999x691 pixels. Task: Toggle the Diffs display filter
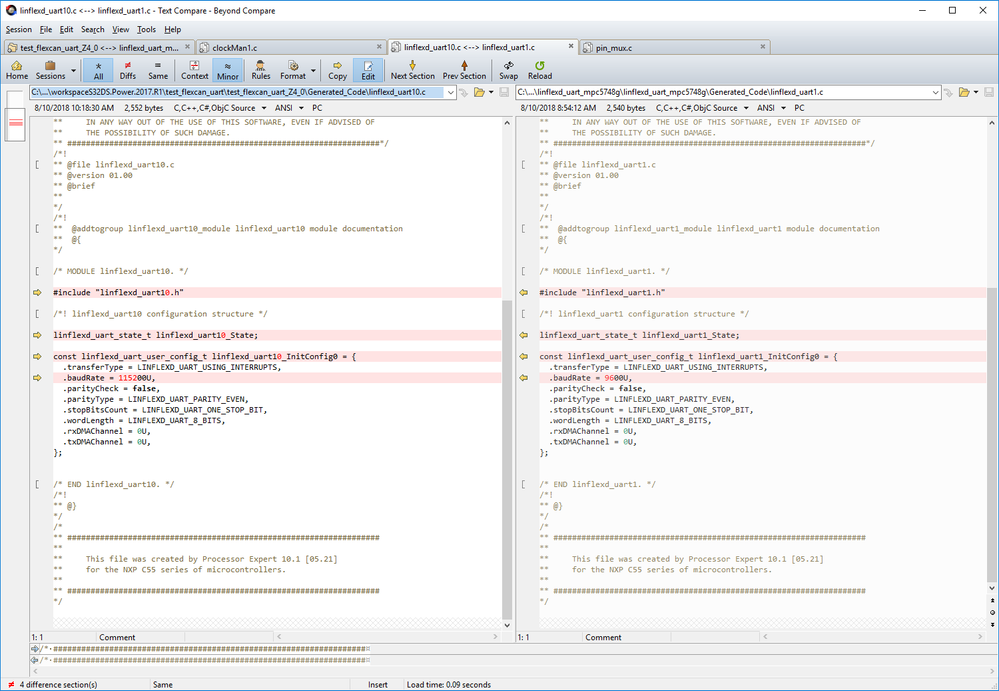(x=127, y=70)
